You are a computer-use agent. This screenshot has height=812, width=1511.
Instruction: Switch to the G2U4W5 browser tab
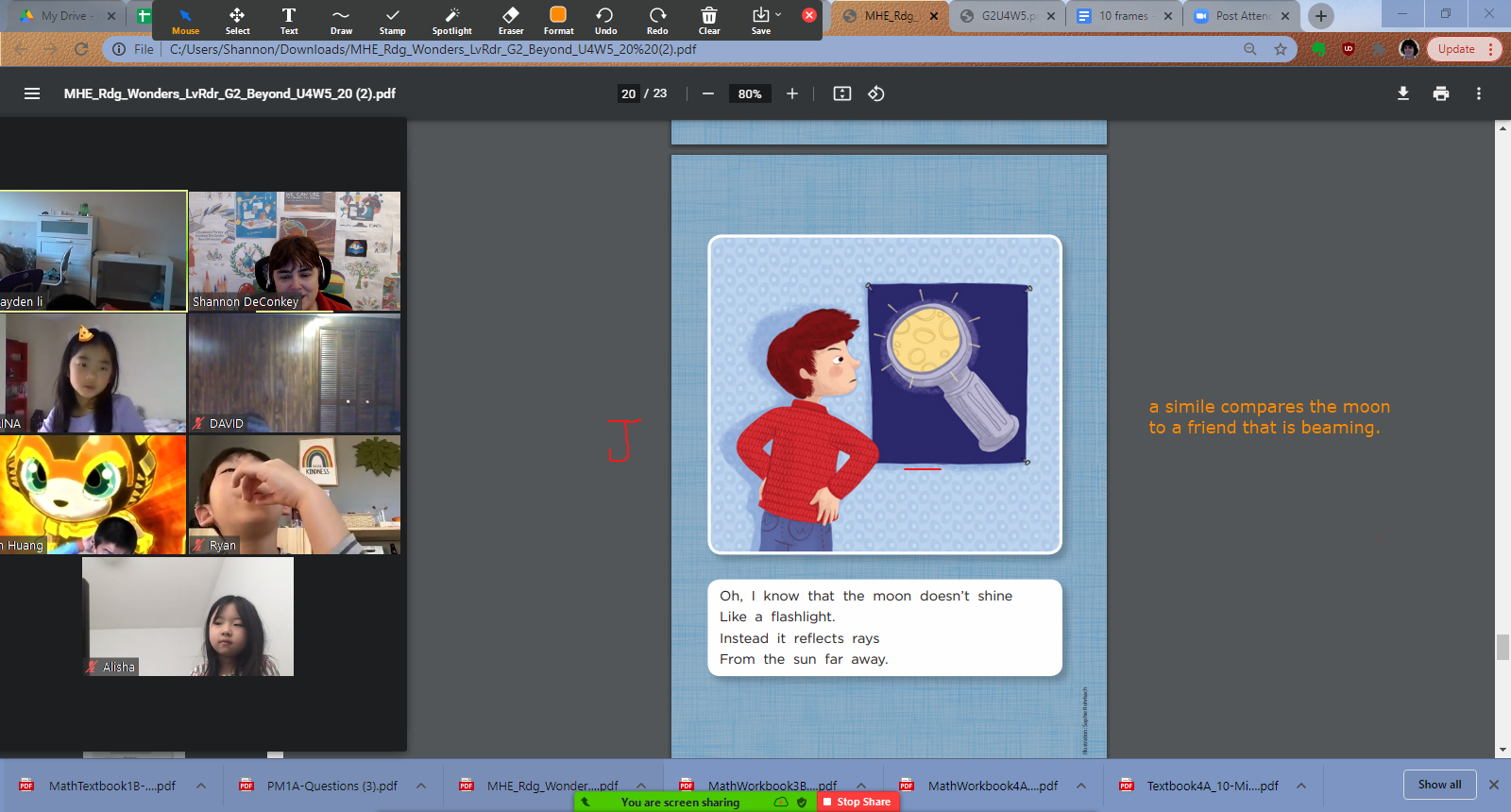click(1007, 16)
